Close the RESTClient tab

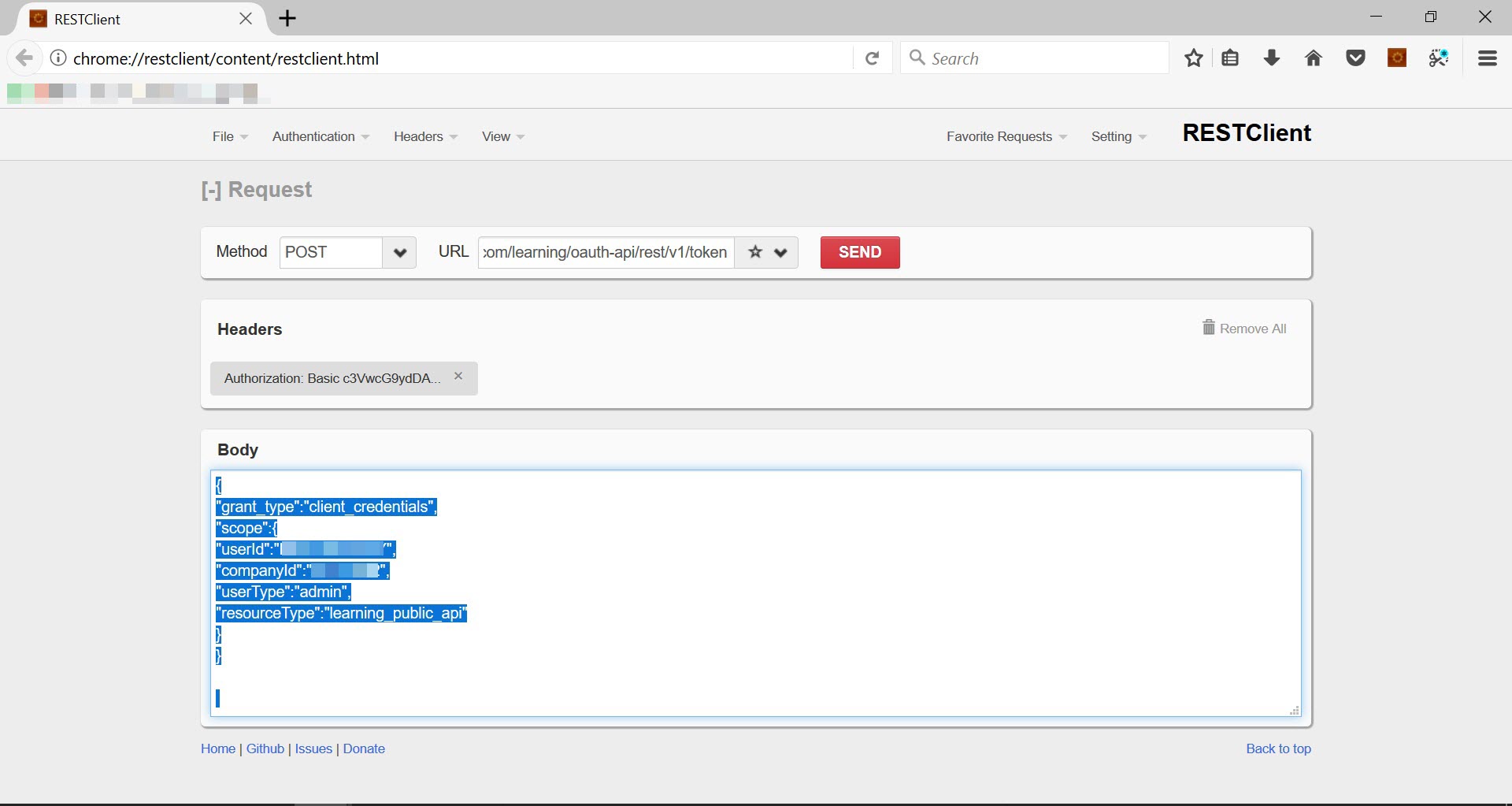246,18
